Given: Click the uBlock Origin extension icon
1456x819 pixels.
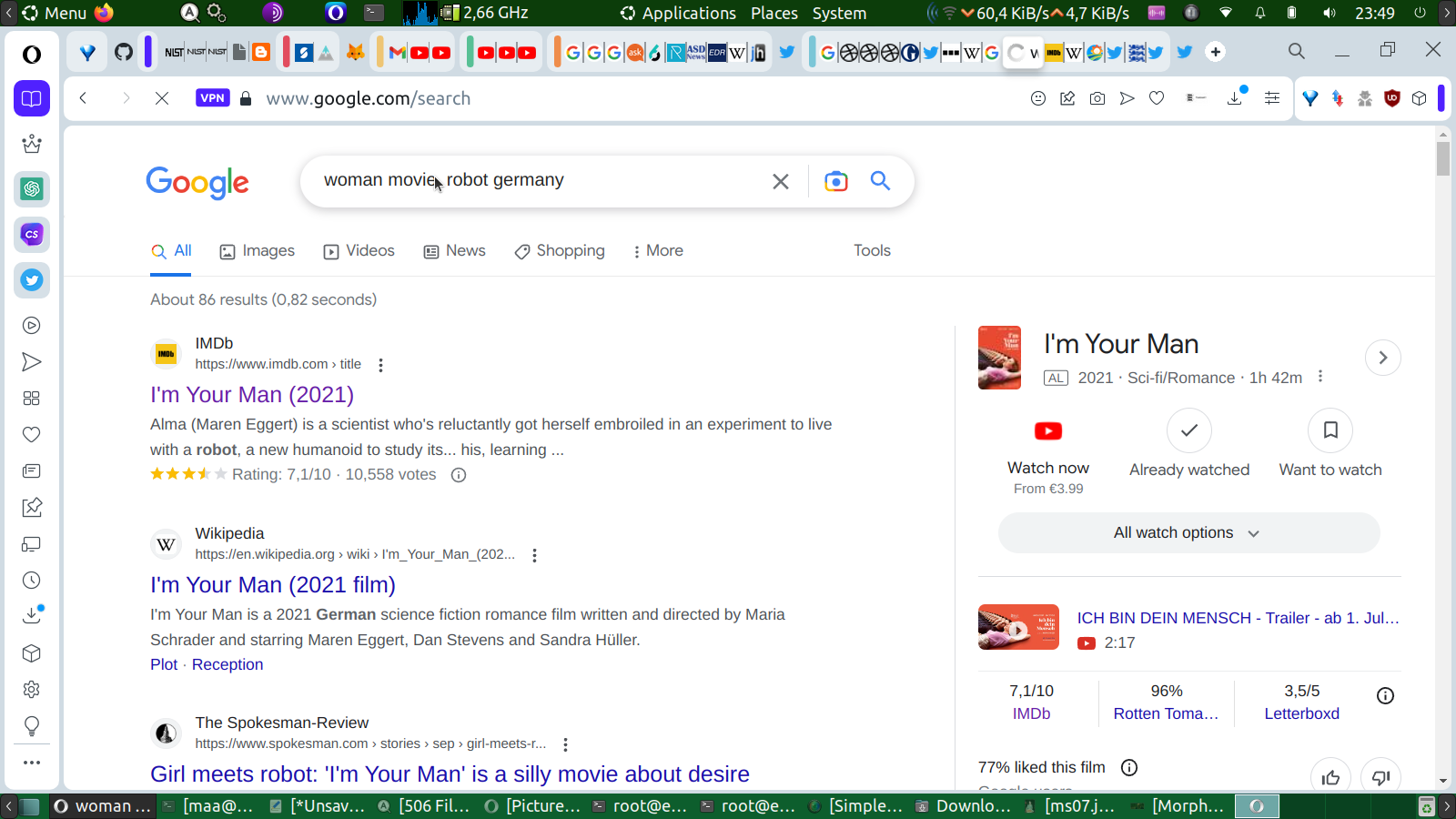Looking at the screenshot, I should (1391, 98).
